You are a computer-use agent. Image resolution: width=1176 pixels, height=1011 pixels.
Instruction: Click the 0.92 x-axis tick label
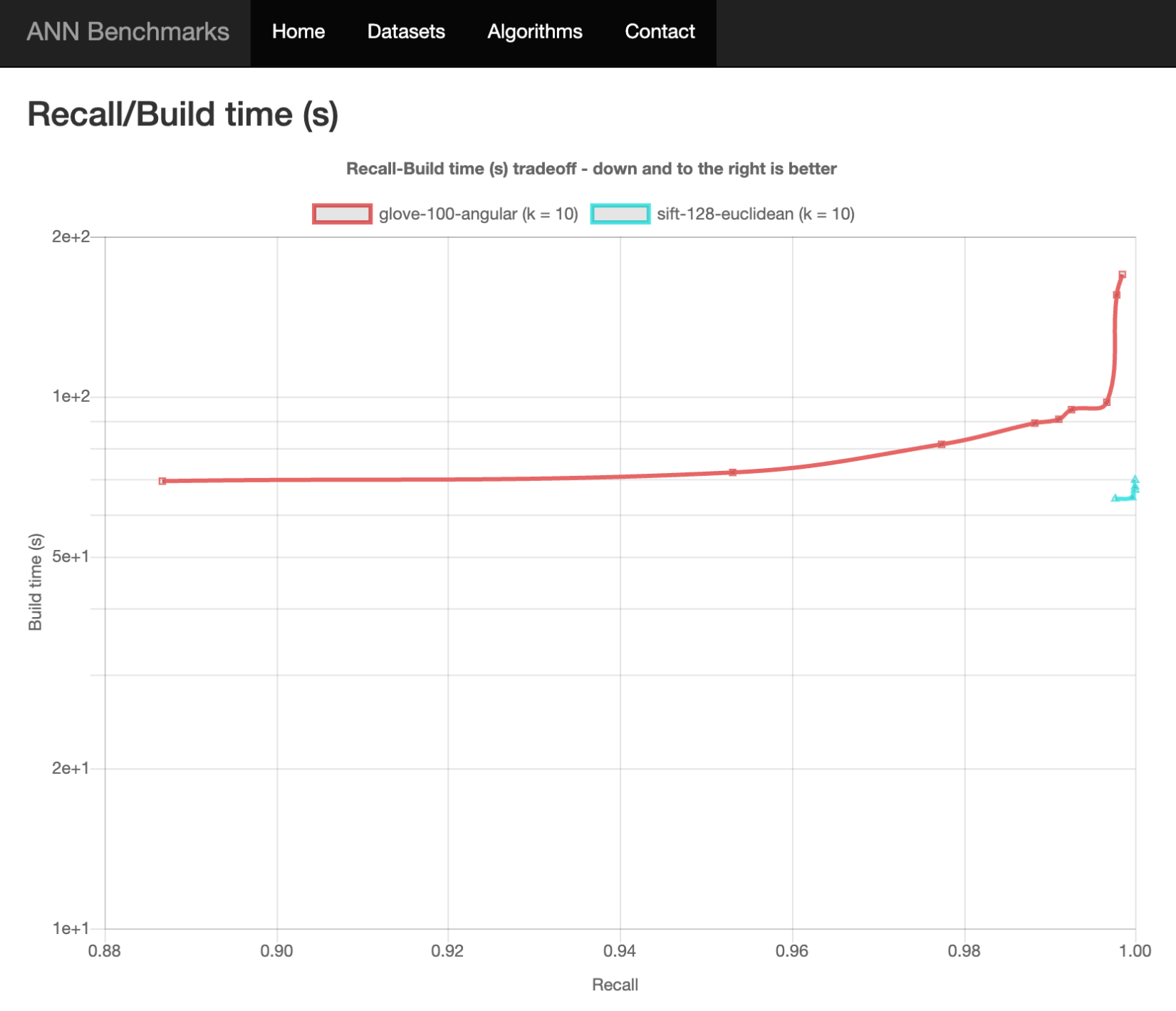[448, 950]
